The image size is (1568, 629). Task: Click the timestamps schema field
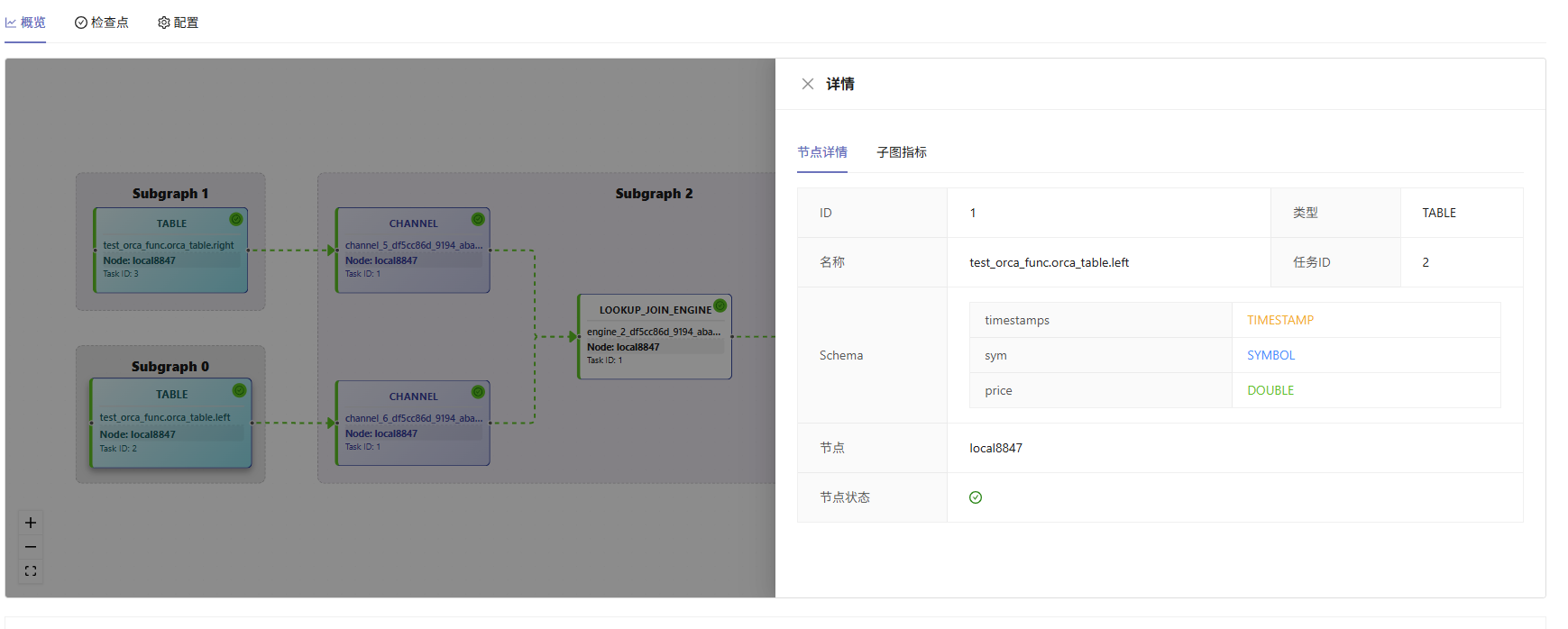[x=1017, y=320]
